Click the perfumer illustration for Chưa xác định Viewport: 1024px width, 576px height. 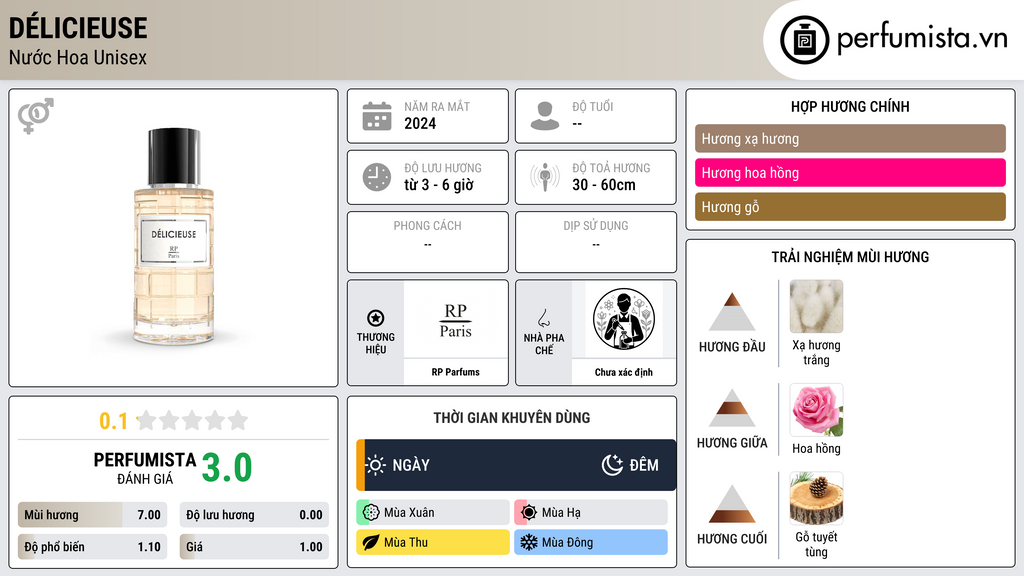click(624, 319)
